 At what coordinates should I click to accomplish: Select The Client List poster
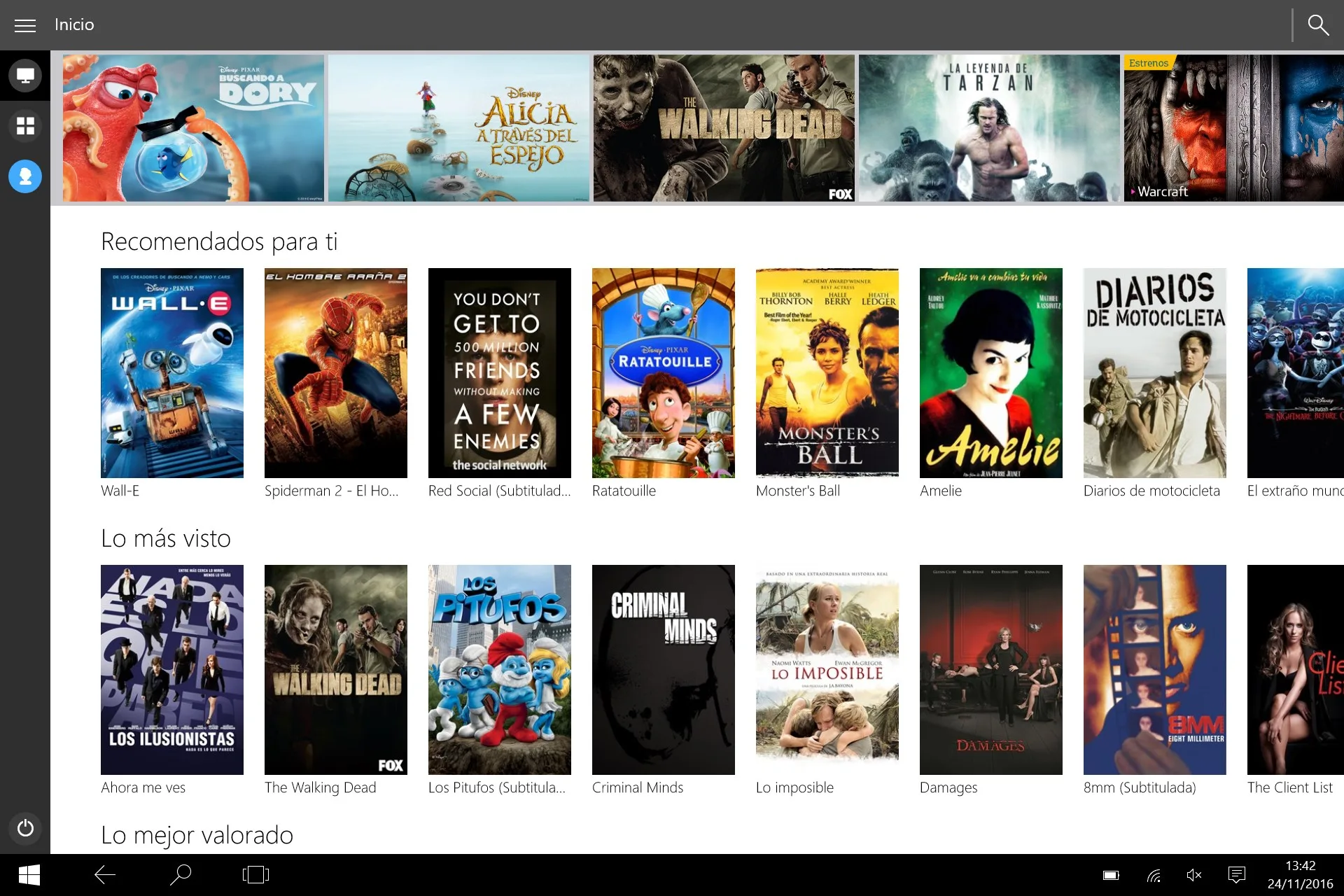coord(1296,670)
